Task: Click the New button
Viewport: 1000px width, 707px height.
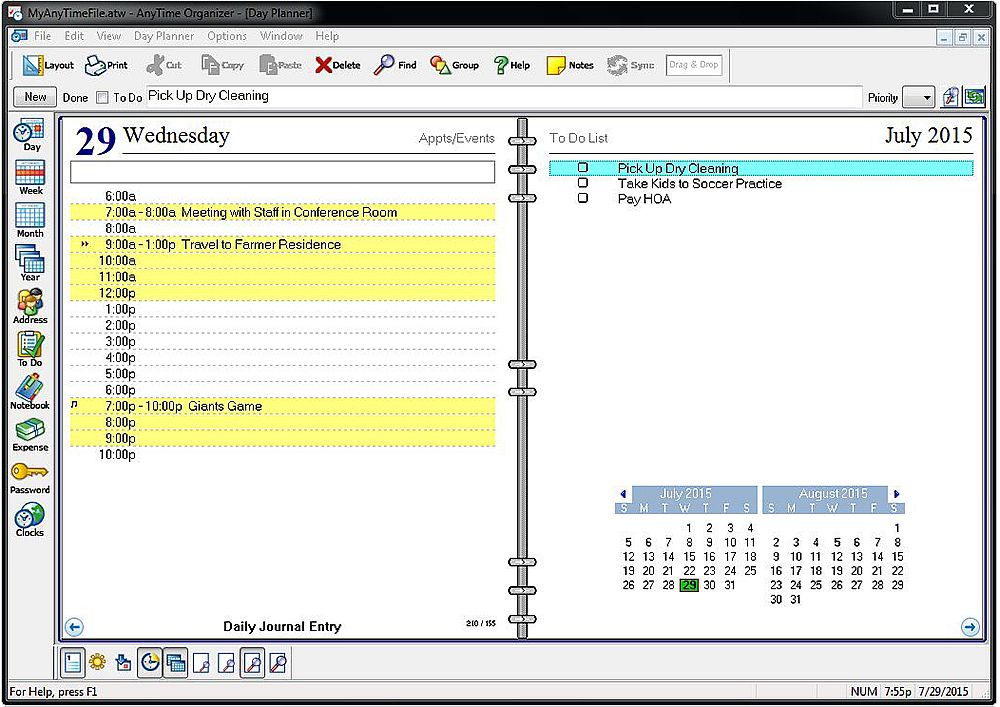Action: click(x=35, y=97)
